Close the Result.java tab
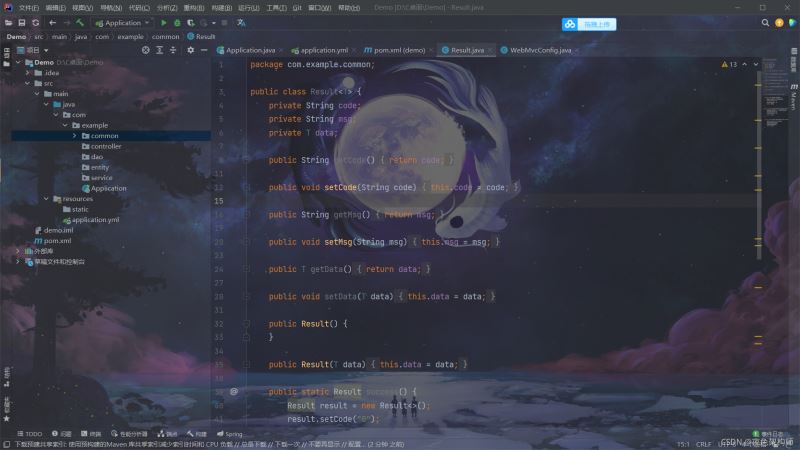The image size is (800, 450). (x=490, y=50)
